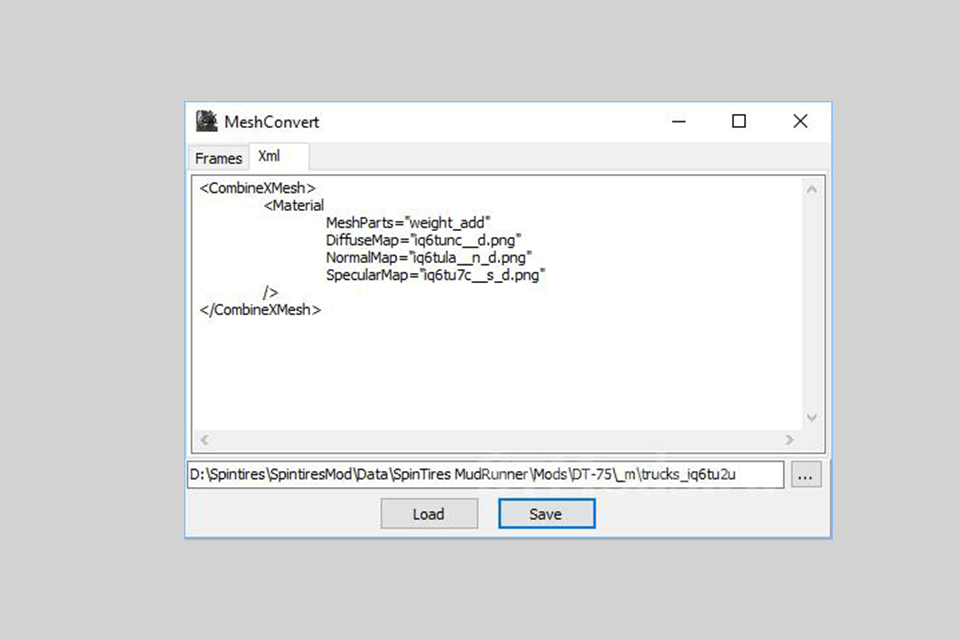Image resolution: width=960 pixels, height=640 pixels.
Task: Maximize the MeshConvert window
Action: (739, 121)
